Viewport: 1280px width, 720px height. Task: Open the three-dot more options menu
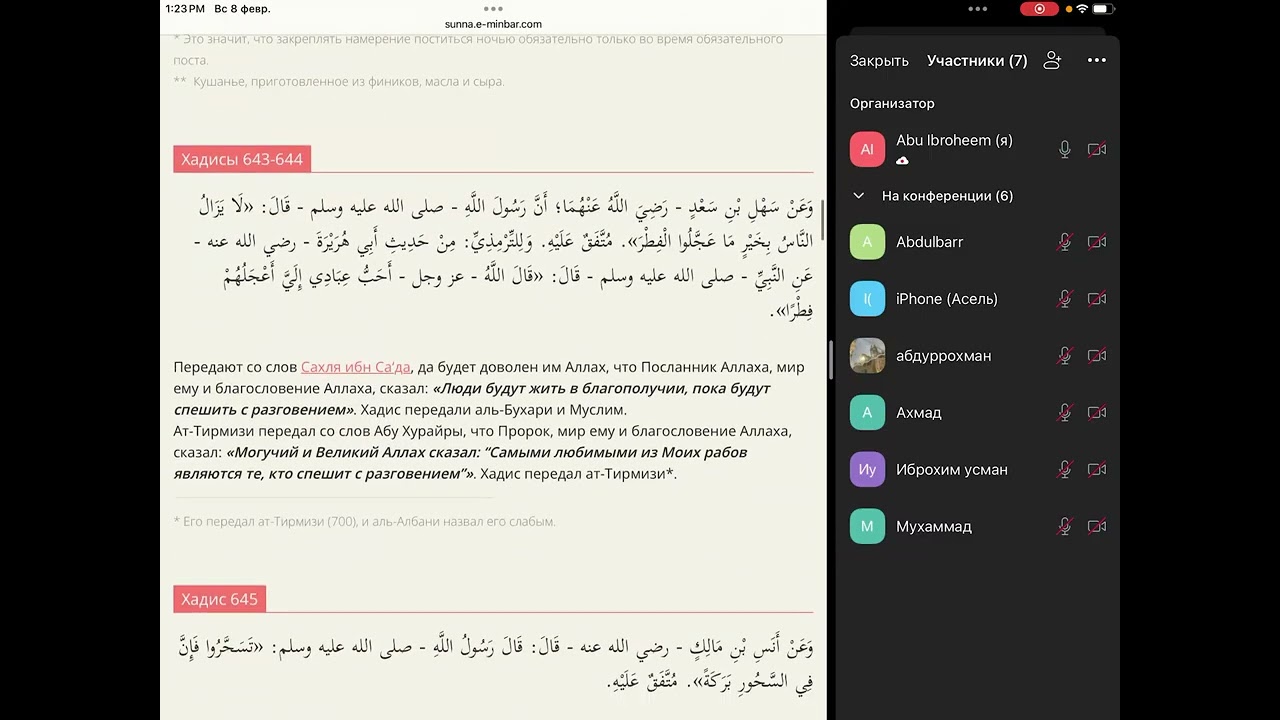tap(1097, 60)
